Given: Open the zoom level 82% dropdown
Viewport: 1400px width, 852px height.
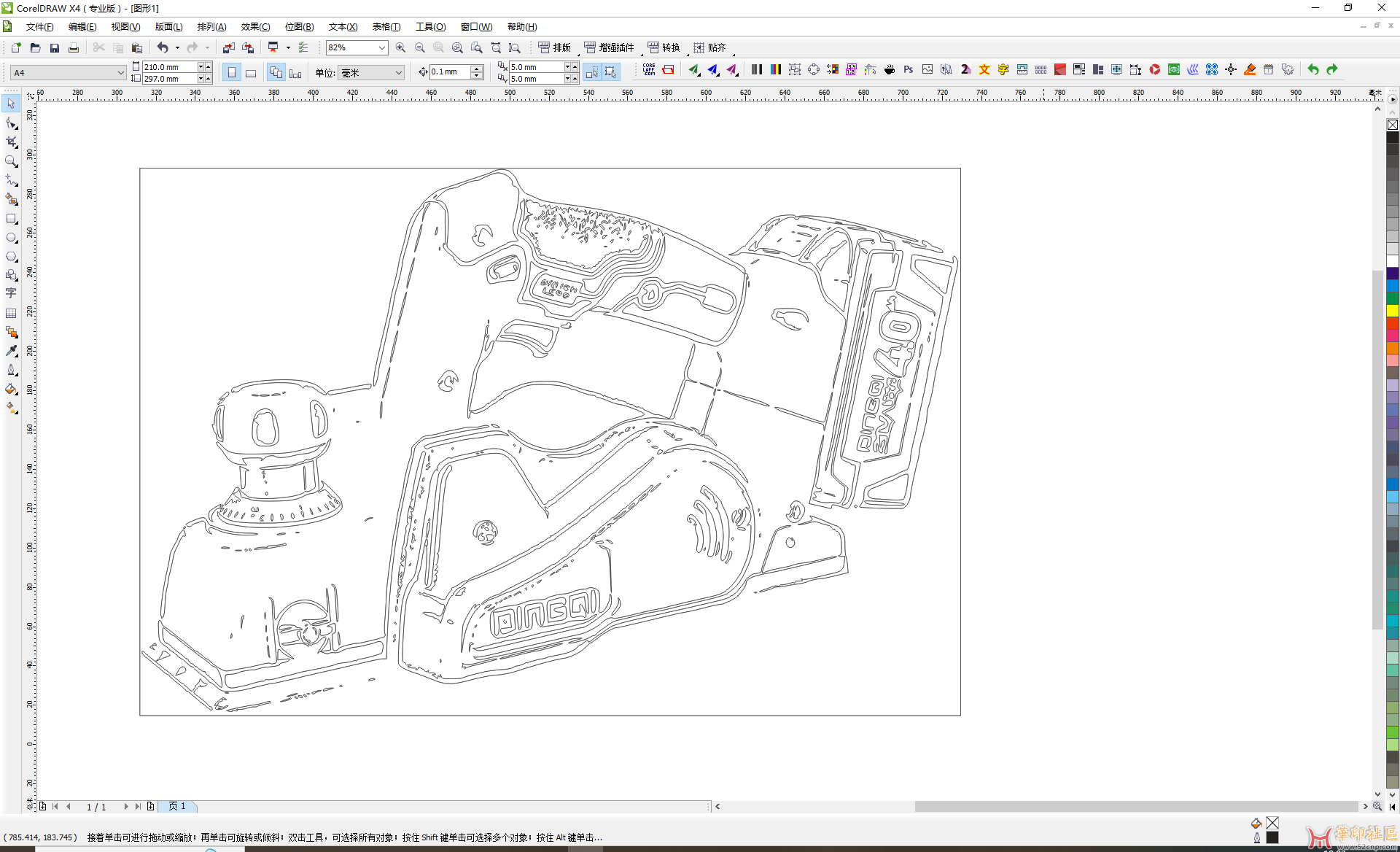Looking at the screenshot, I should (x=381, y=47).
